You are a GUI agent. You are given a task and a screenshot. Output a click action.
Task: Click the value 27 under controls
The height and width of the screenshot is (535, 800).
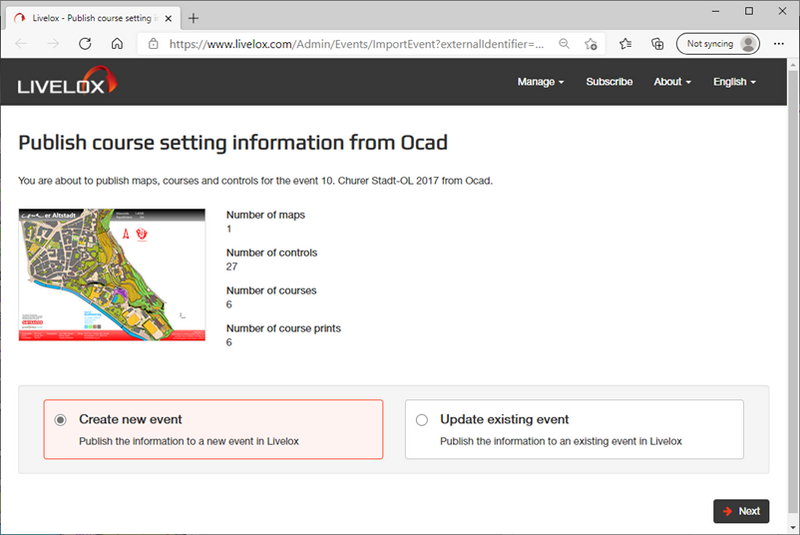tap(232, 266)
